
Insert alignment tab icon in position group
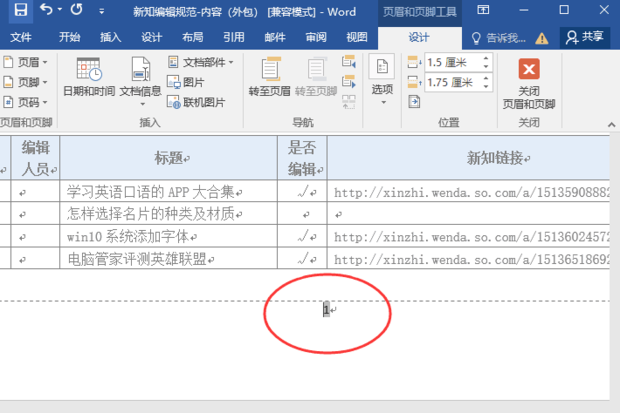(x=414, y=102)
